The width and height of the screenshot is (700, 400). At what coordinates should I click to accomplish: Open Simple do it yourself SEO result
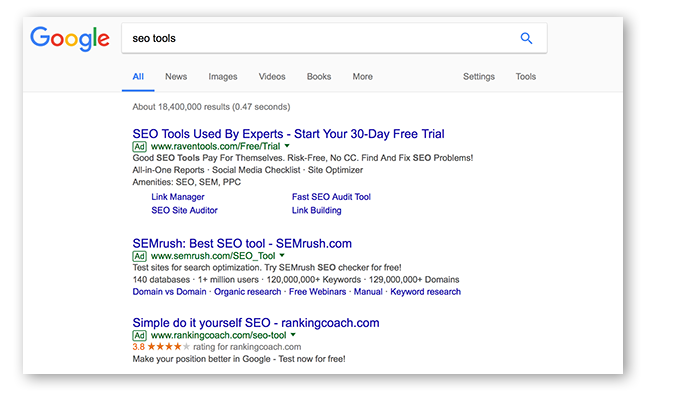coord(256,323)
